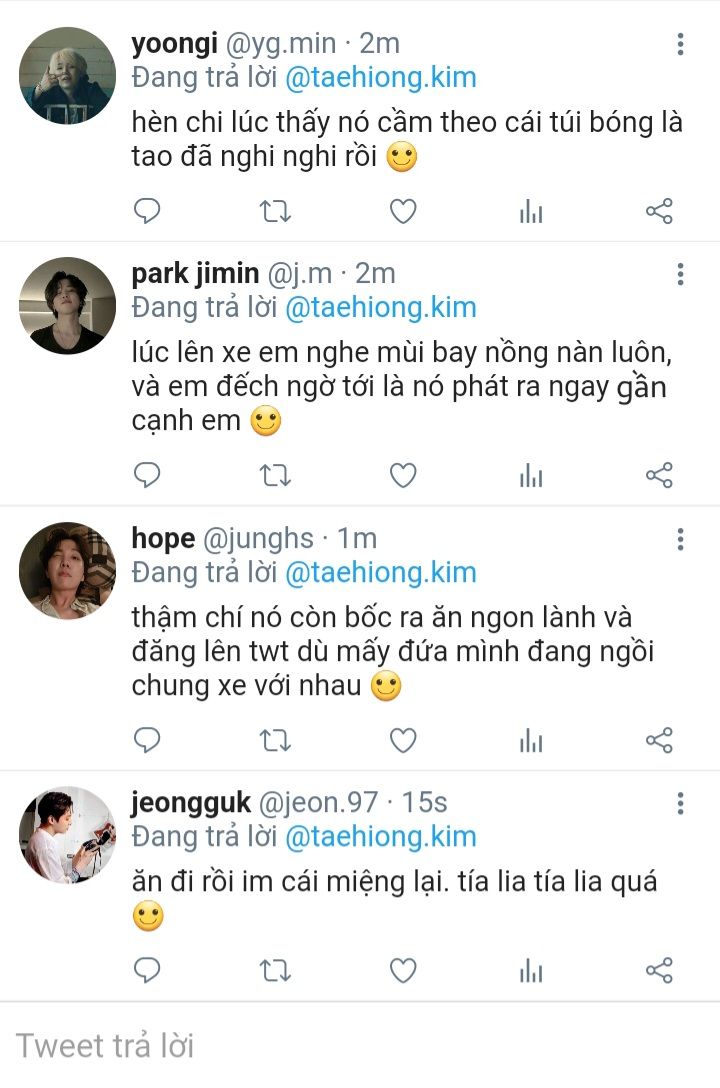The image size is (720, 1088).
Task: Reply to yoongi's tweet
Action: 147,211
